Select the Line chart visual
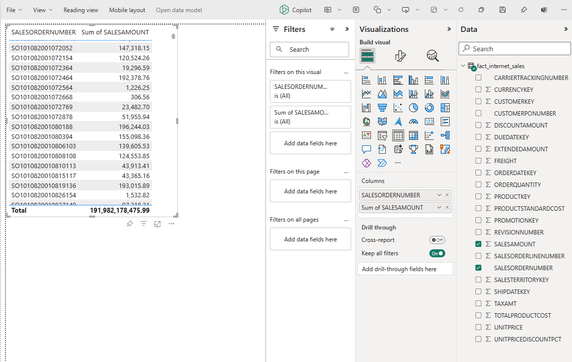Screen dimensions: 572x362 point(366,94)
